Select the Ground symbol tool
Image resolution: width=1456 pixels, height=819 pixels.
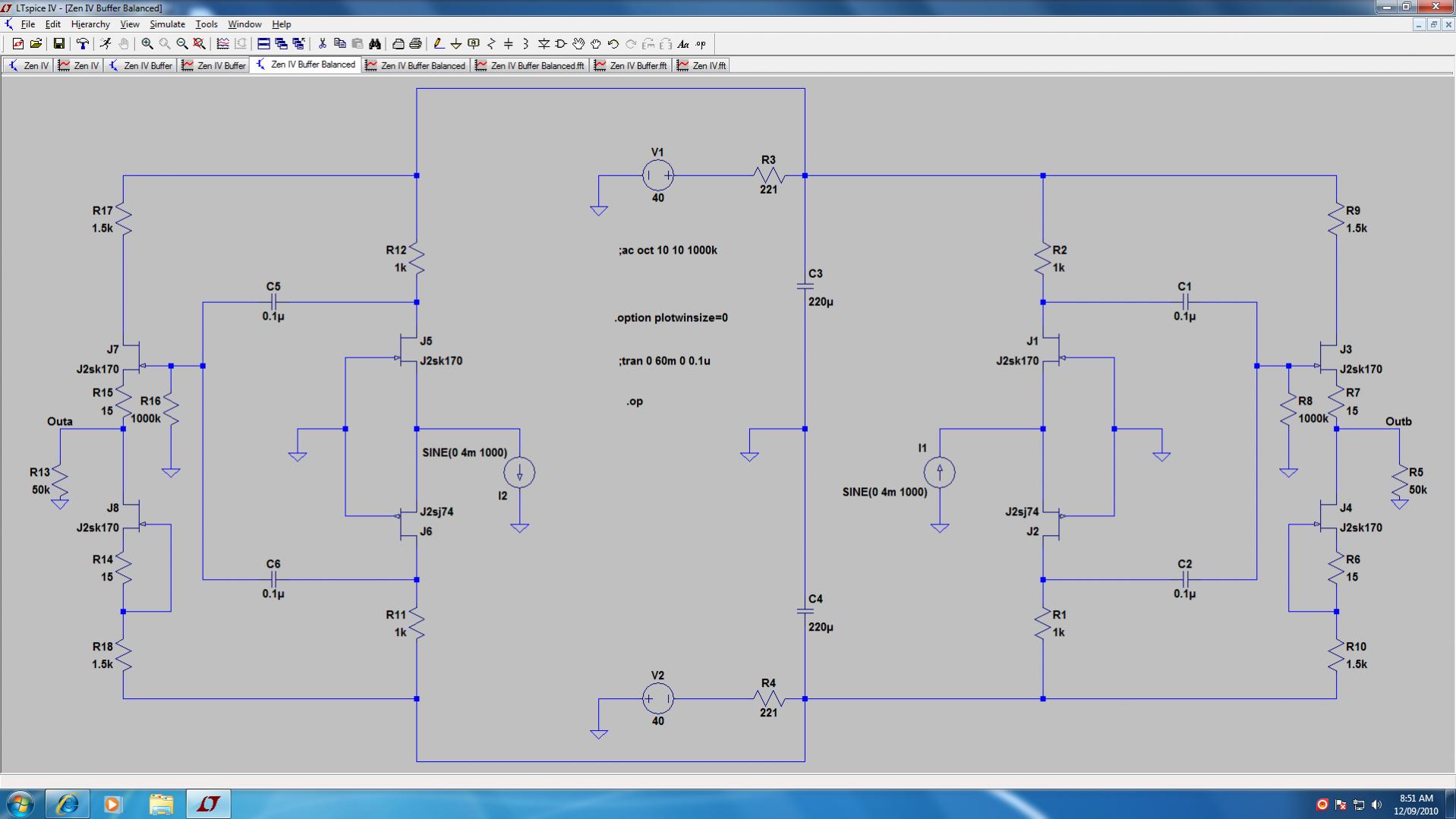[456, 44]
